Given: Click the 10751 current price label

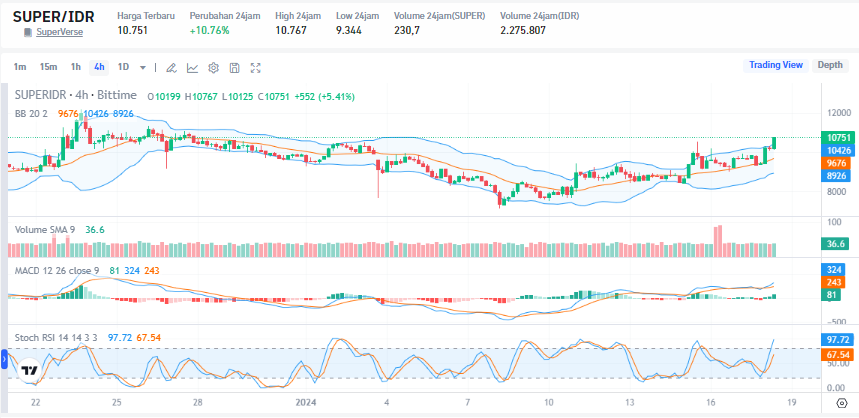Looking at the screenshot, I should (x=838, y=138).
